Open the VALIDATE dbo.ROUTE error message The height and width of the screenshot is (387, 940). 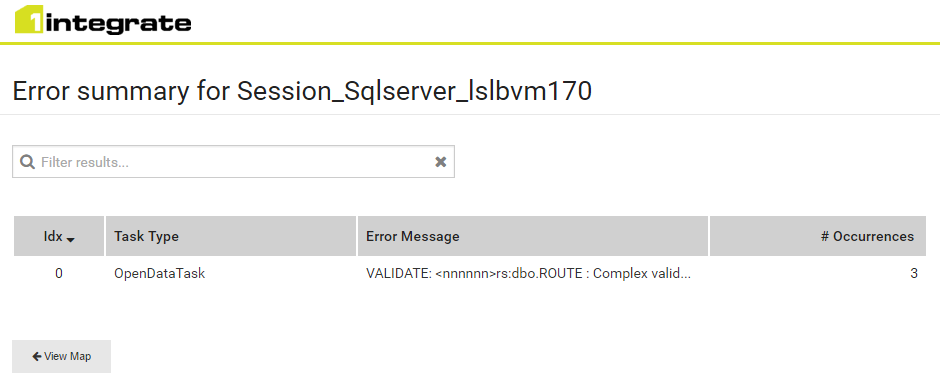pos(528,274)
